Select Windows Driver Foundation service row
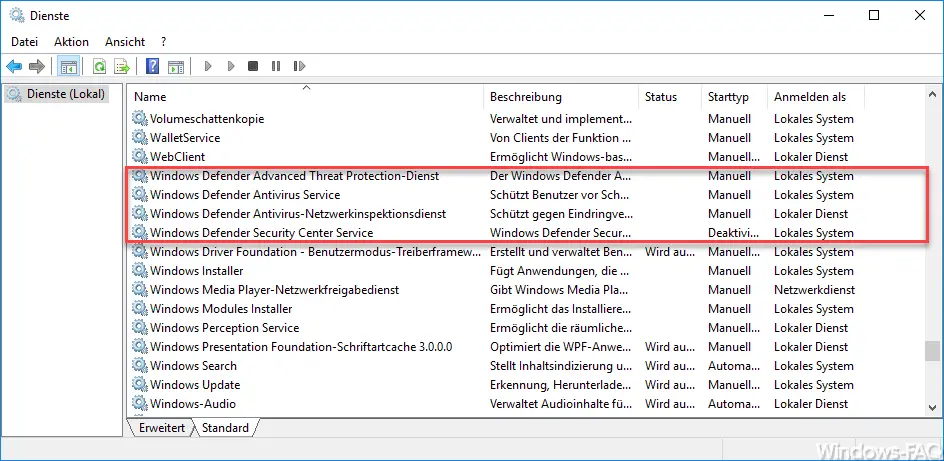The image size is (944, 461). pos(496,252)
